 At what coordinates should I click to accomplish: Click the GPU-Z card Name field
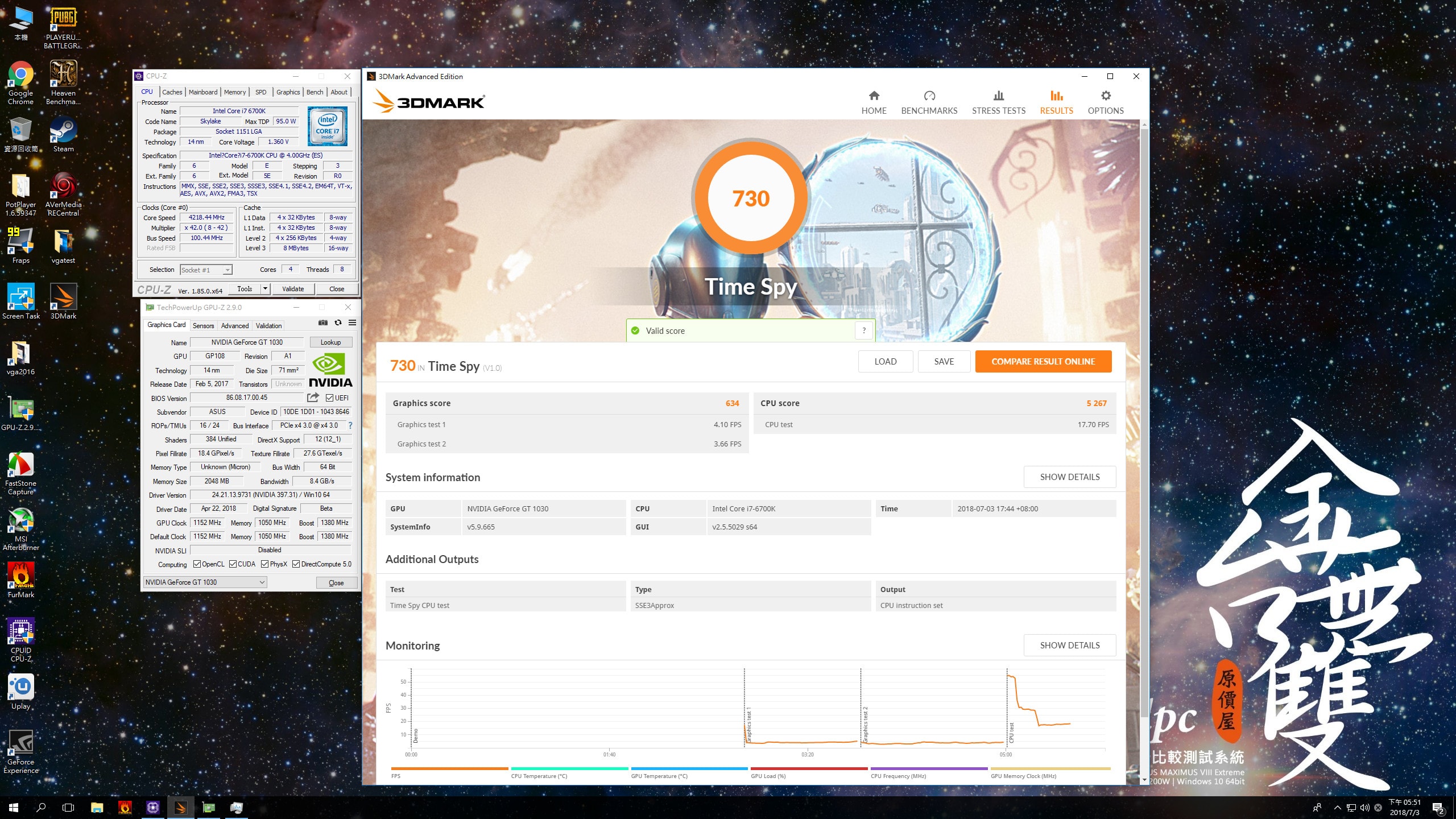[247, 342]
